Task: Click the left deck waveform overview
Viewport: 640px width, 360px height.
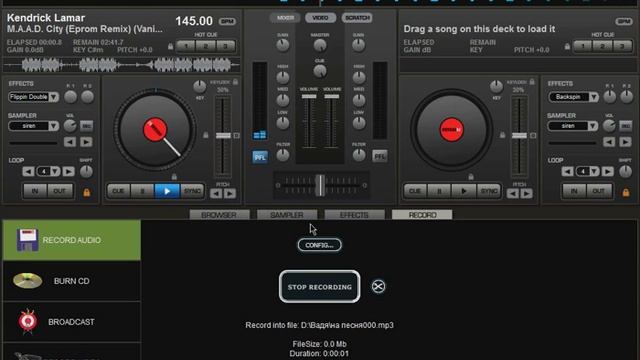Action: [x=122, y=65]
